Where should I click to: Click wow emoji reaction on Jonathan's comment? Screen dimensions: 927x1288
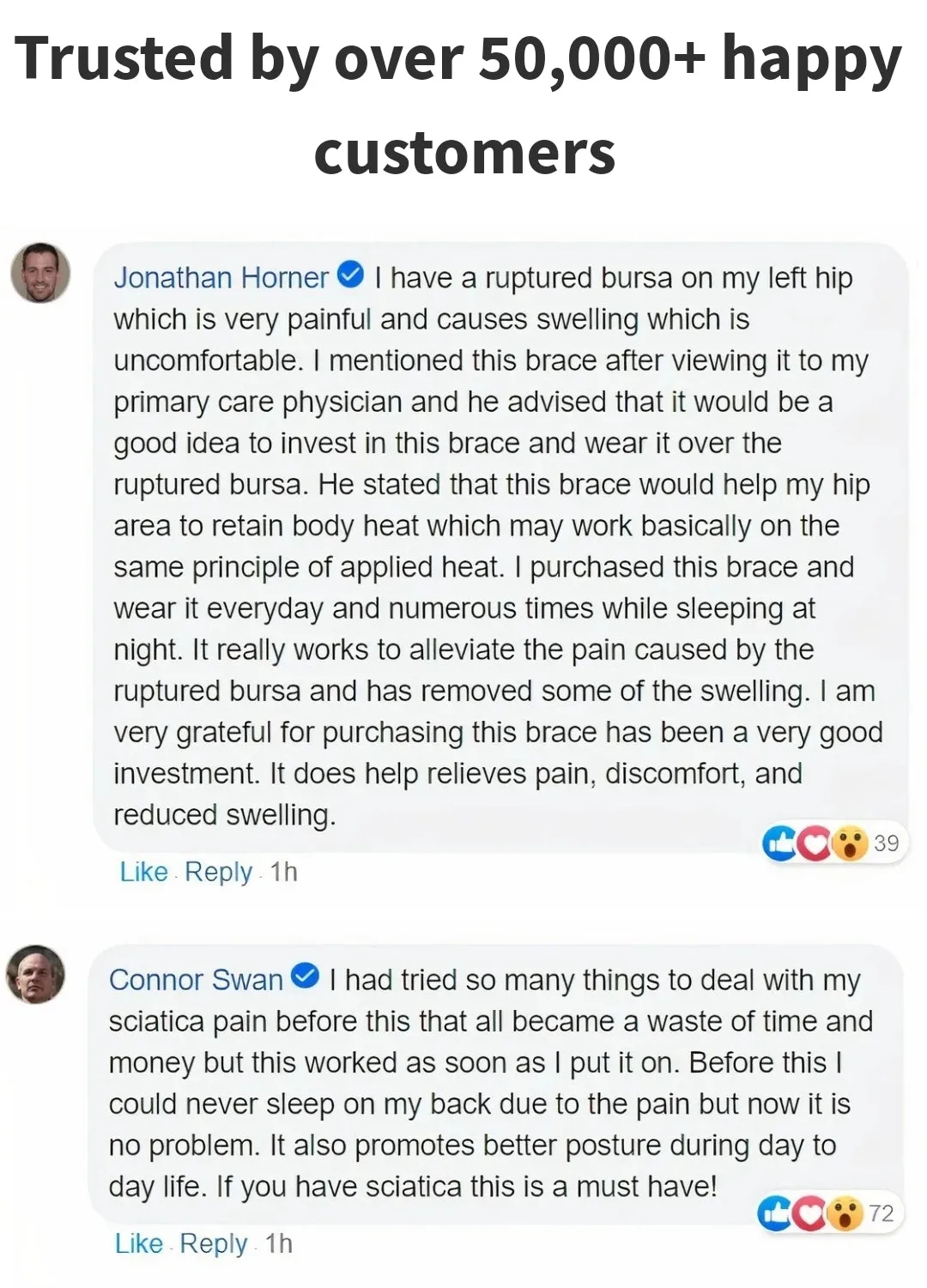pos(850,844)
